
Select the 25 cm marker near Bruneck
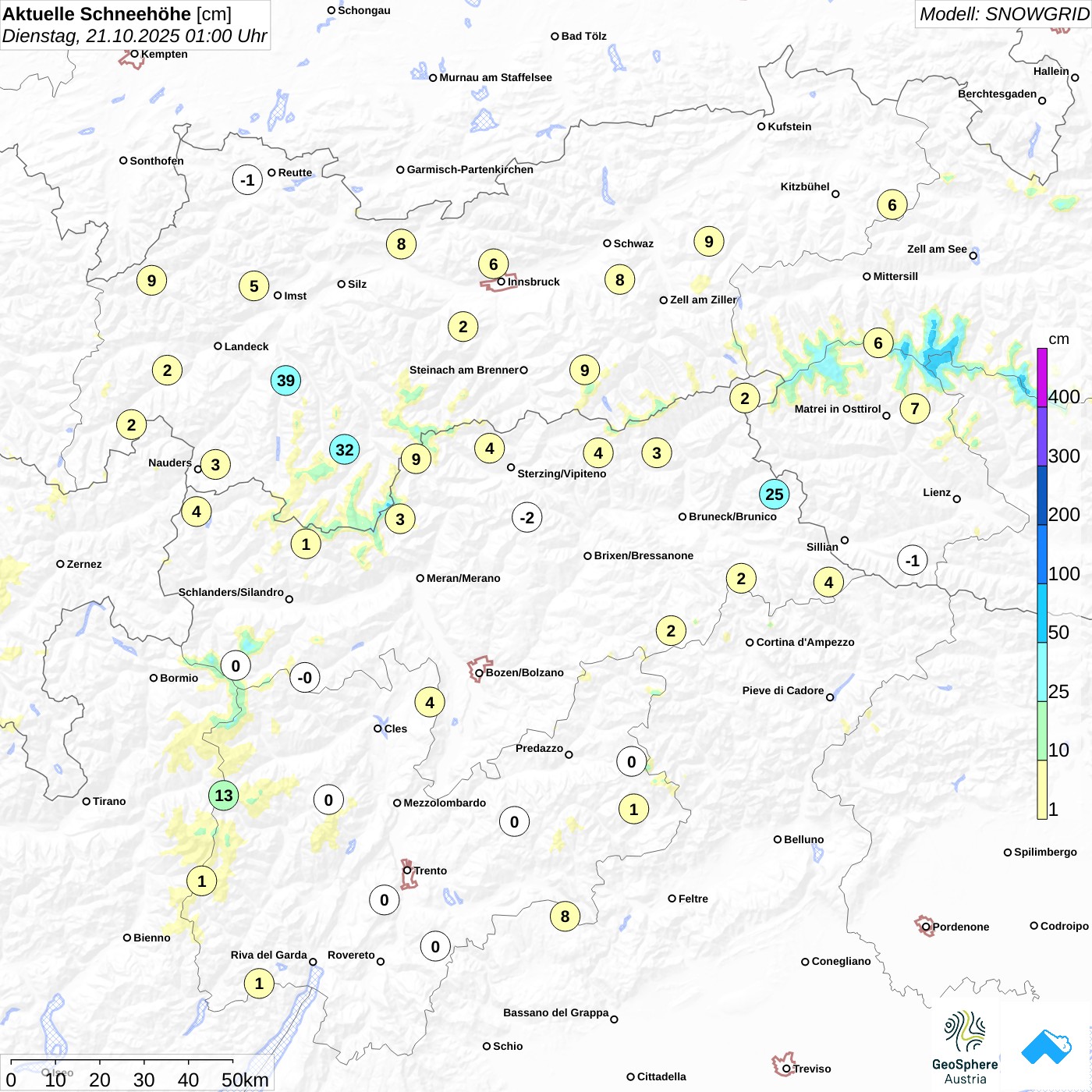pyautogui.click(x=775, y=494)
